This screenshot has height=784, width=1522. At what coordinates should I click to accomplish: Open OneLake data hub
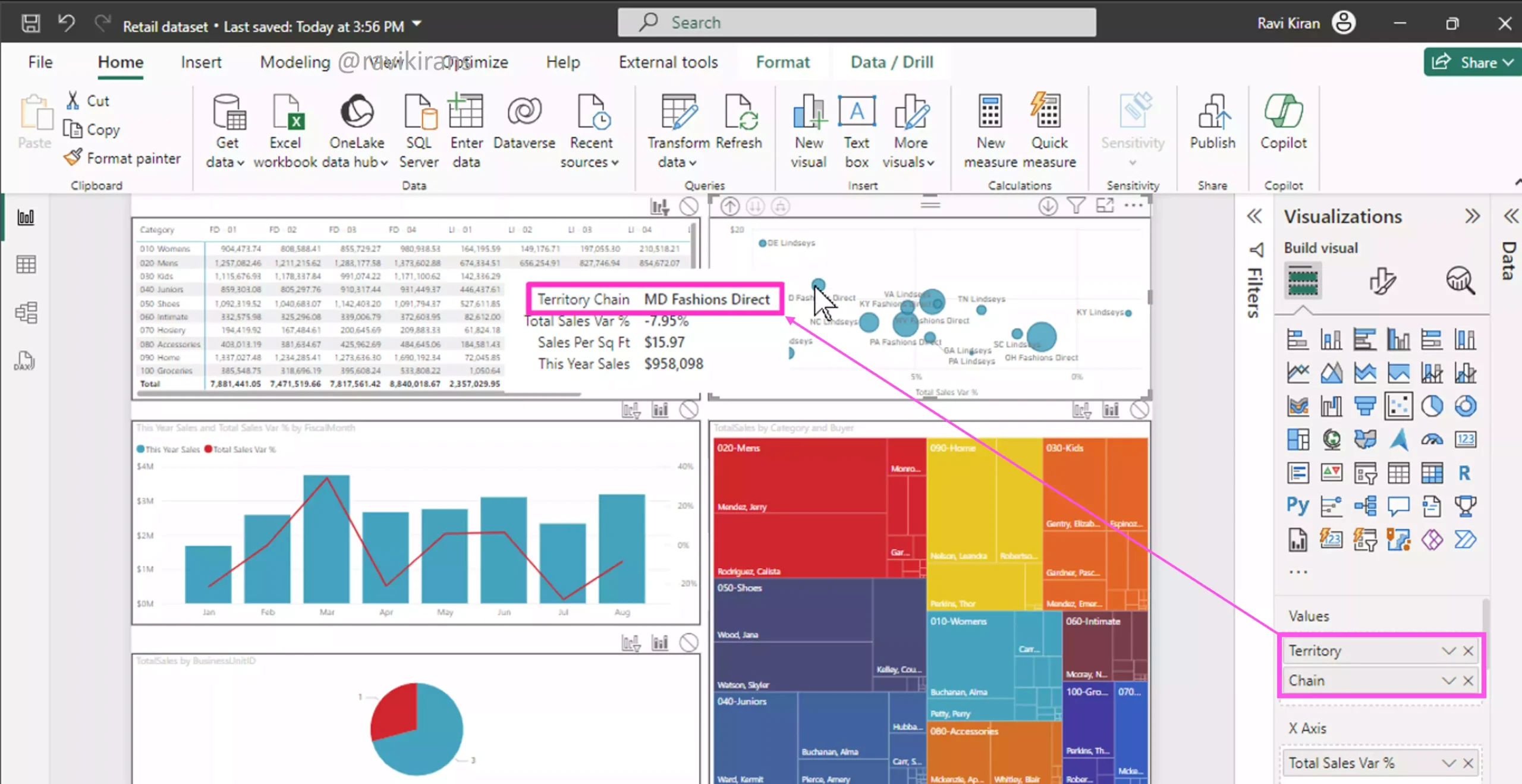tap(357, 131)
